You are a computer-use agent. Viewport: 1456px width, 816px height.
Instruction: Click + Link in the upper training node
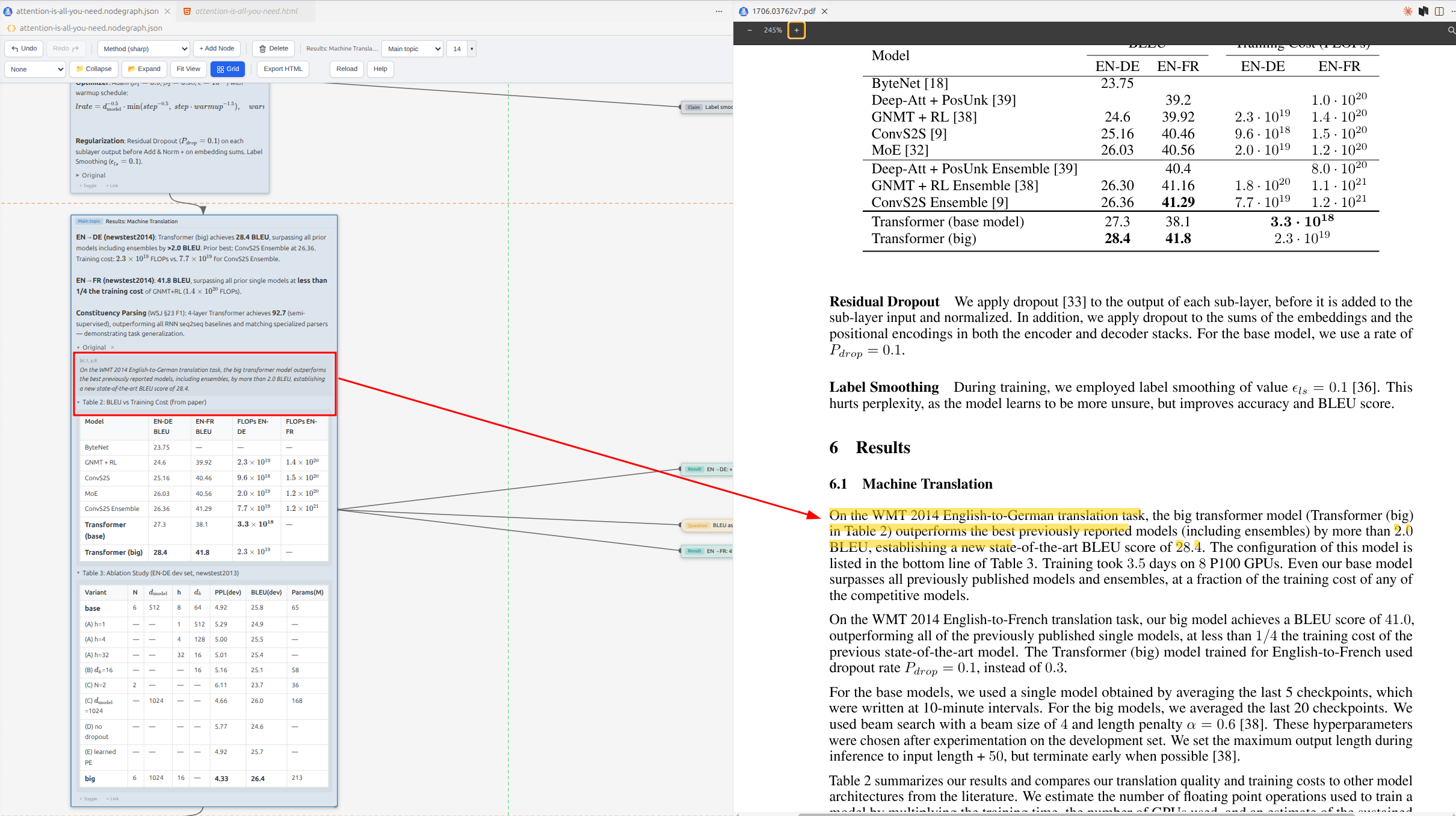112,186
